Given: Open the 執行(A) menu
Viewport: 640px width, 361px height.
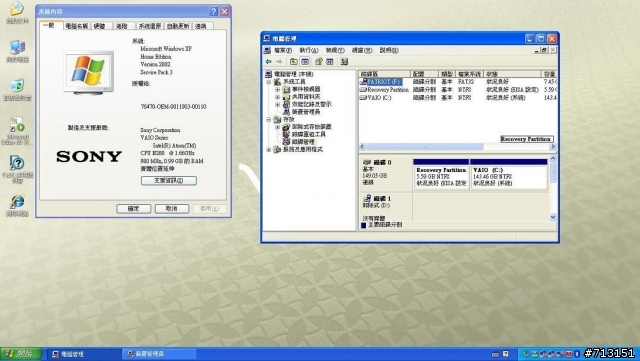Looking at the screenshot, I should coord(309,50).
